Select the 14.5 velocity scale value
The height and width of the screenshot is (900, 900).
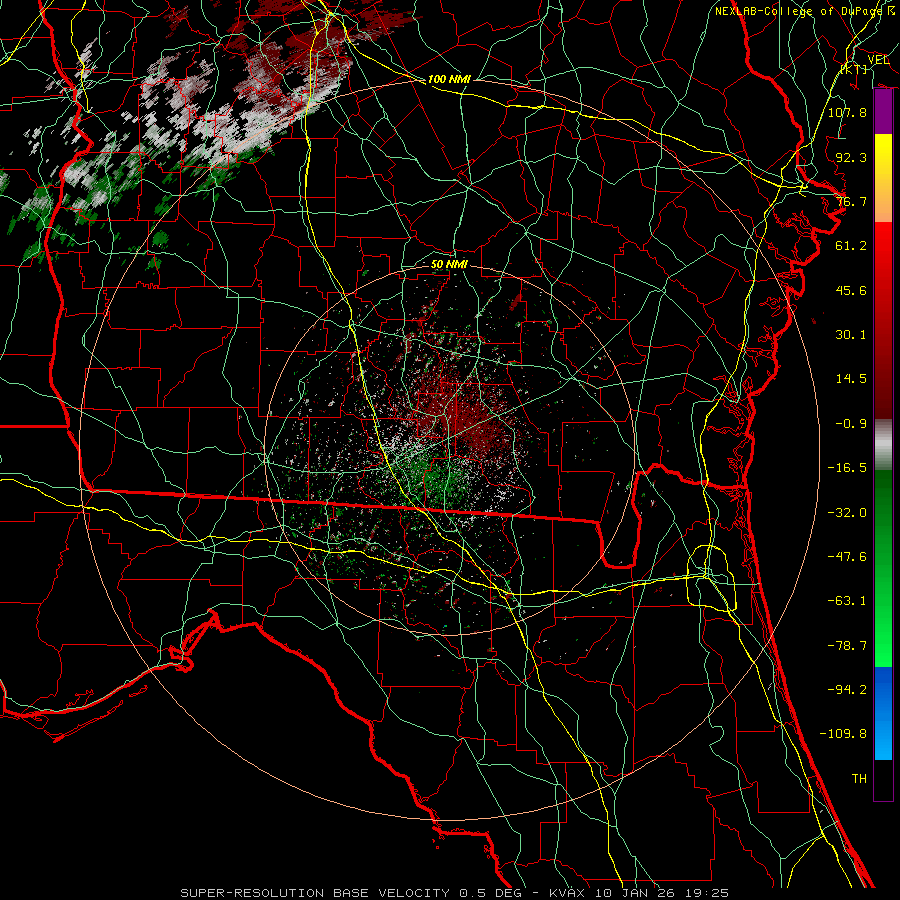tap(851, 379)
